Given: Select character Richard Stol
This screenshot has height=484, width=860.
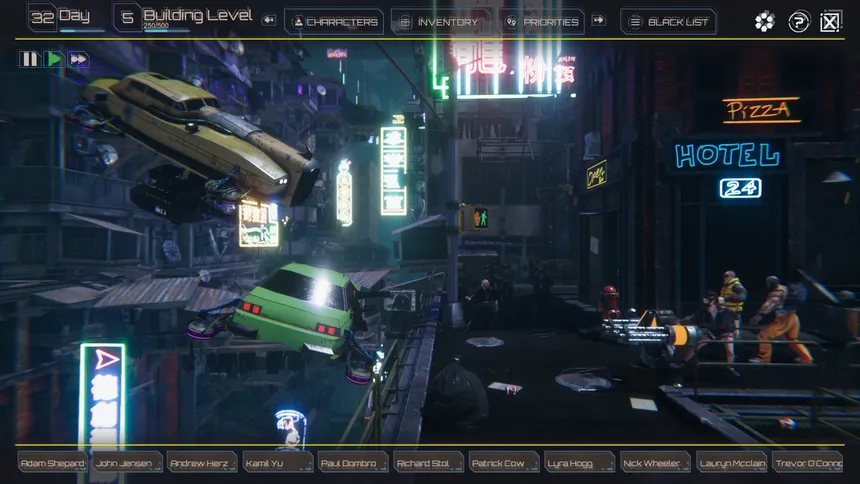Looking at the screenshot, I should click(429, 463).
